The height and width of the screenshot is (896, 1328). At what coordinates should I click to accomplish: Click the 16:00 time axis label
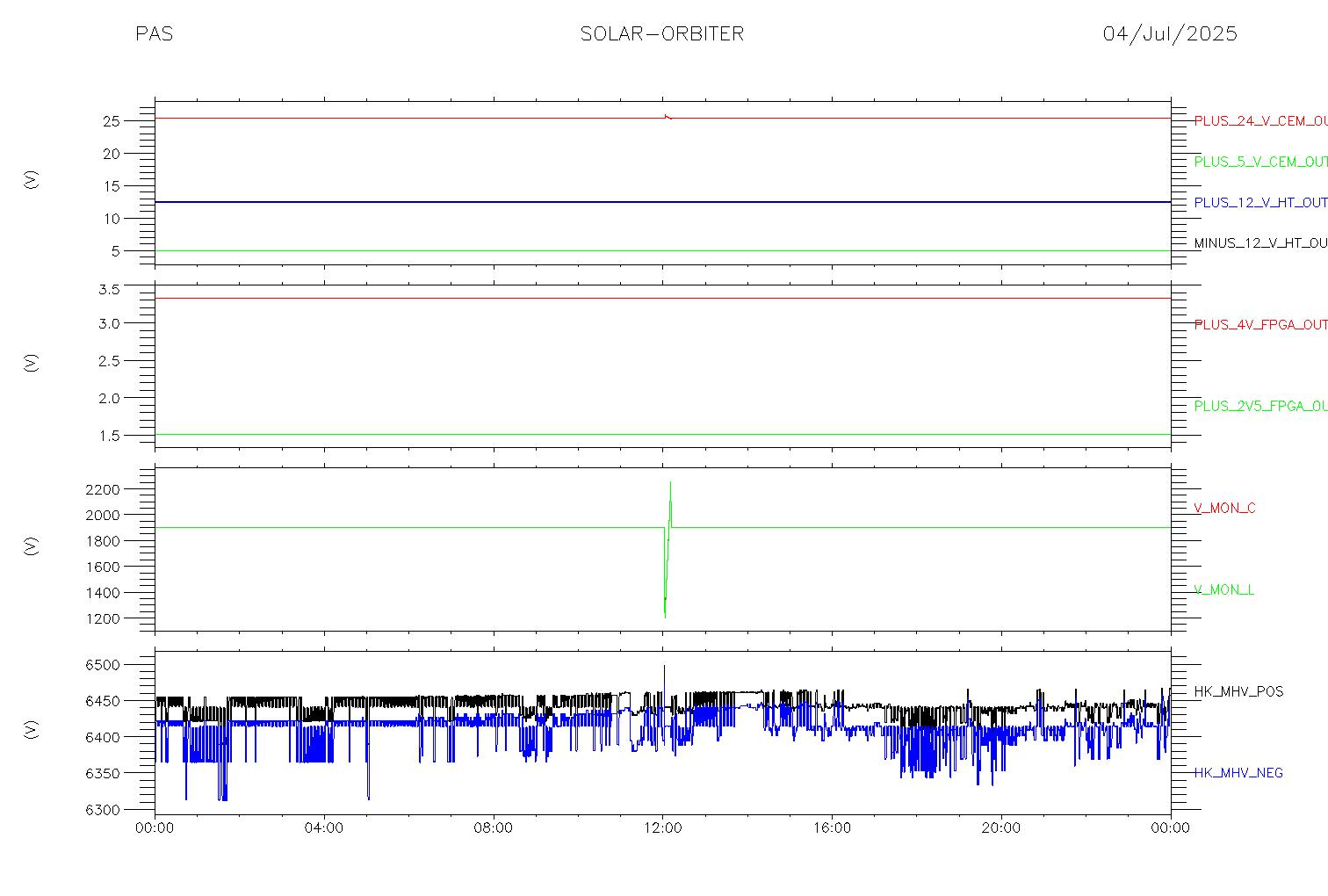(832, 827)
